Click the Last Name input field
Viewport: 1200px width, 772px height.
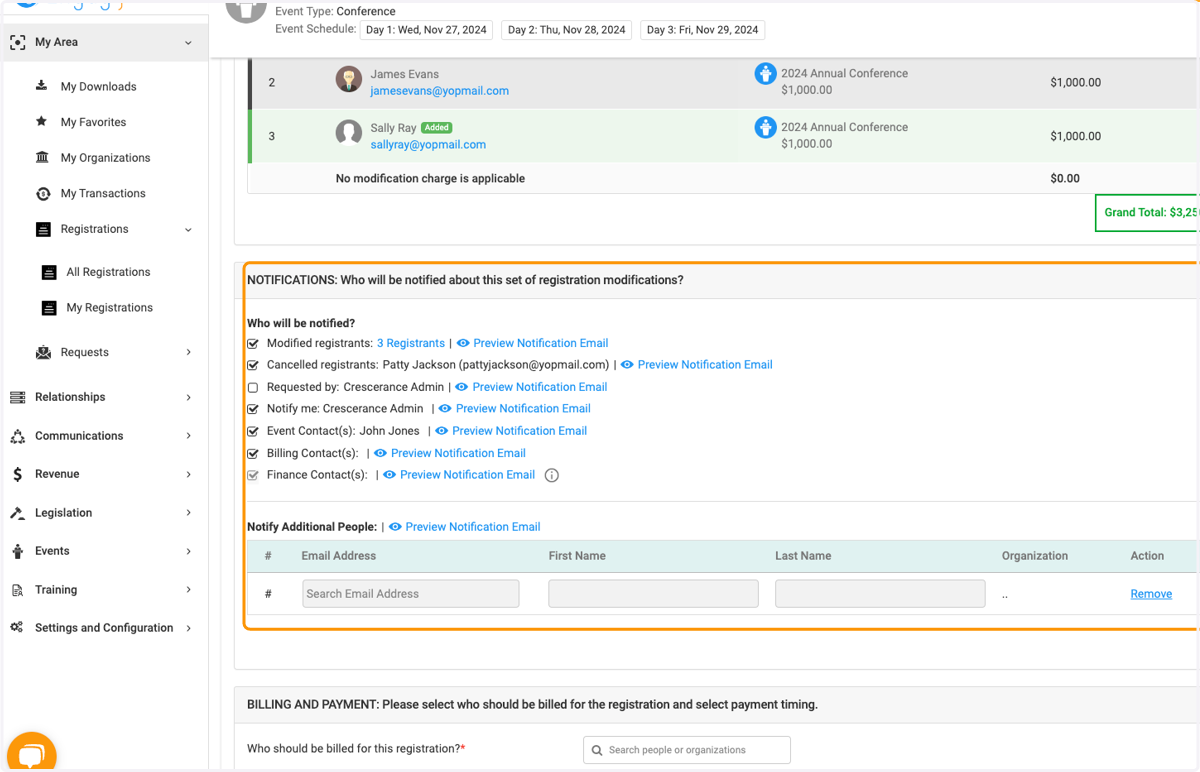click(x=880, y=594)
